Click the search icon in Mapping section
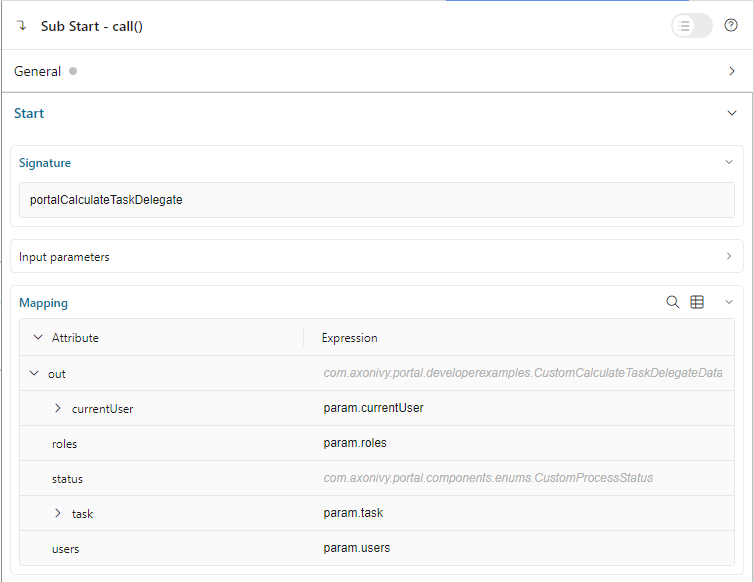The height and width of the screenshot is (582, 754). [673, 302]
